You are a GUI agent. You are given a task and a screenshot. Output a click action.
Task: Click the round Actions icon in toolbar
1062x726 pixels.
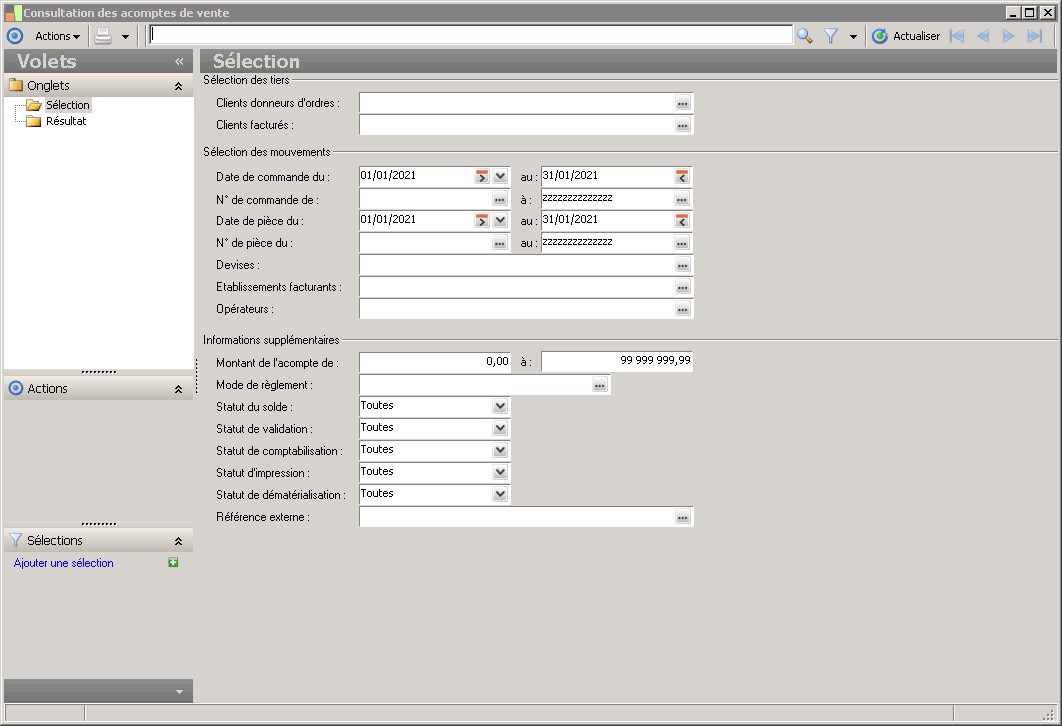pyautogui.click(x=15, y=36)
